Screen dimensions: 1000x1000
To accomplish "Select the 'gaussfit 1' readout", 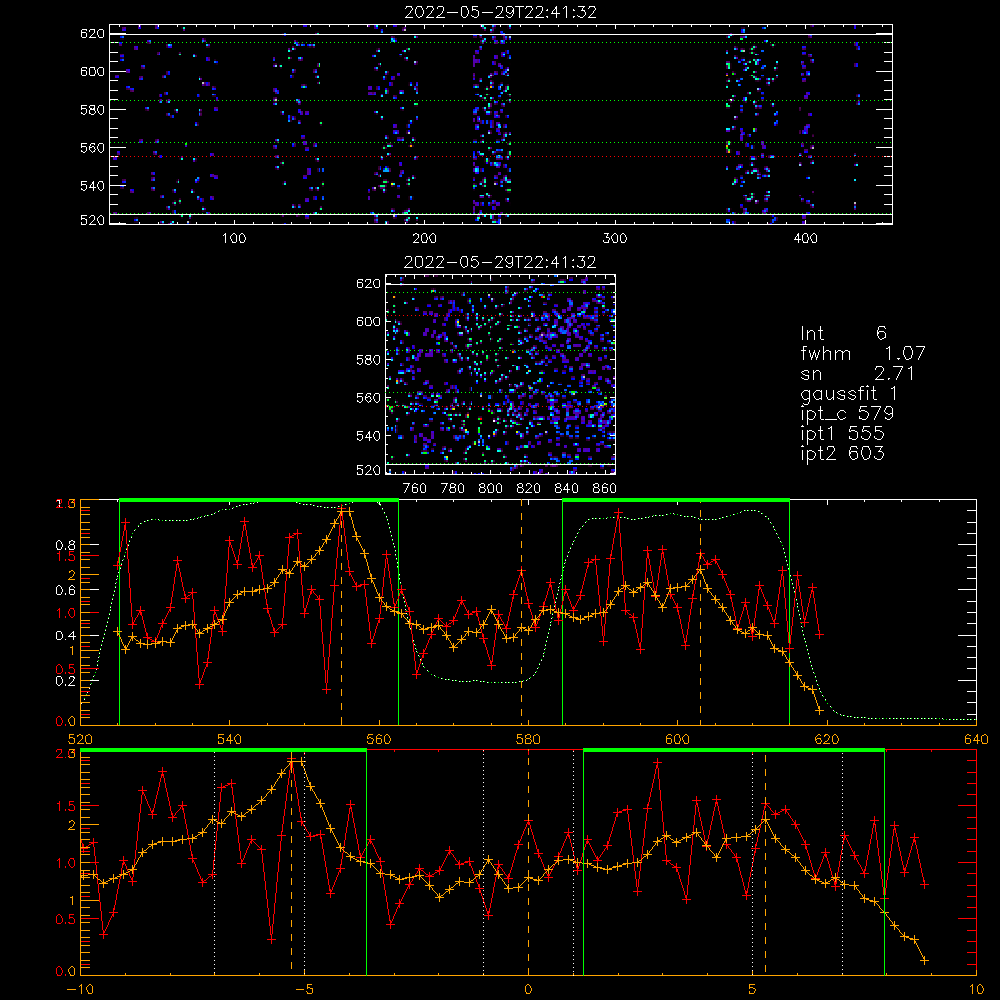I will click(x=849, y=393).
